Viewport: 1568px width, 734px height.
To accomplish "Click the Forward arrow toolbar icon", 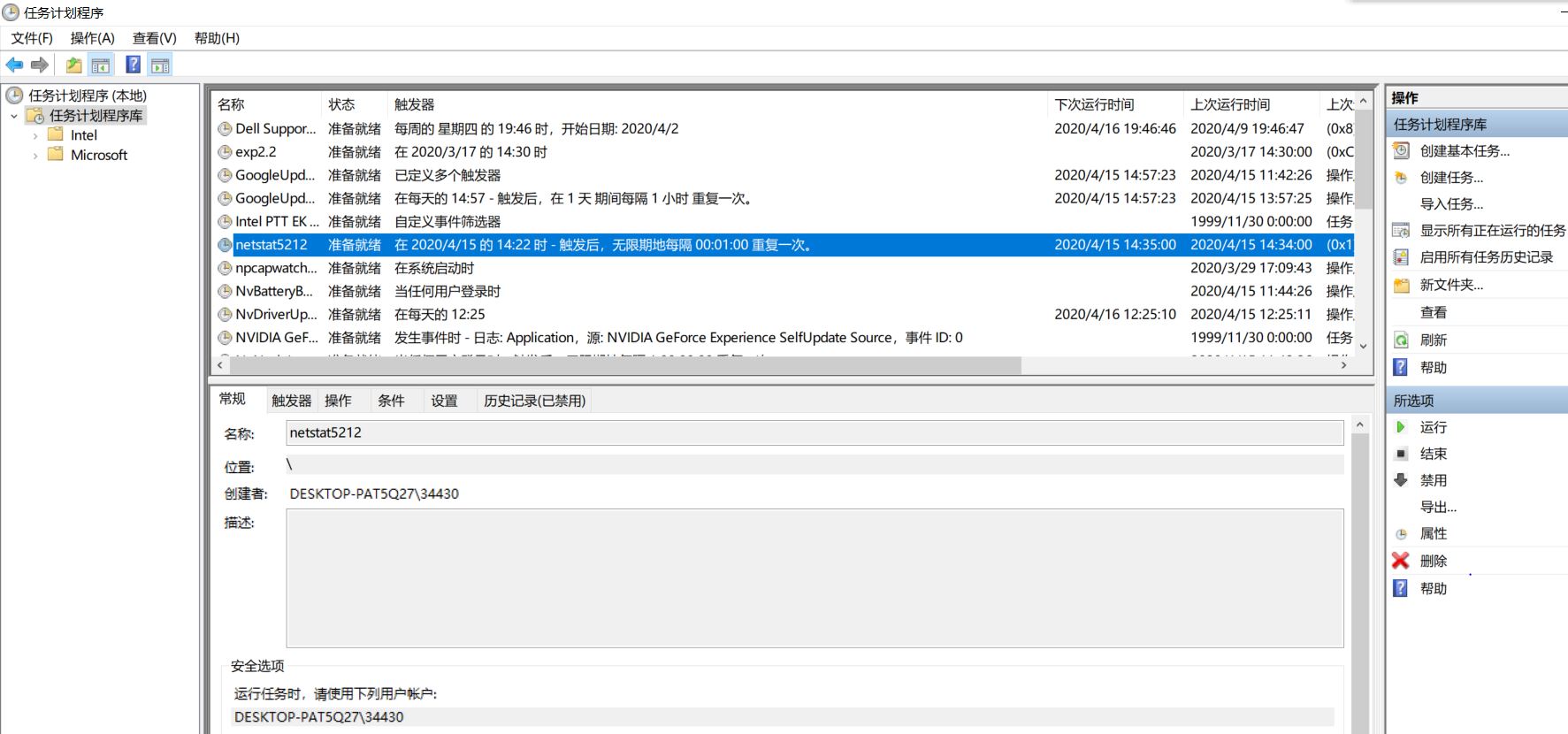I will point(39,65).
